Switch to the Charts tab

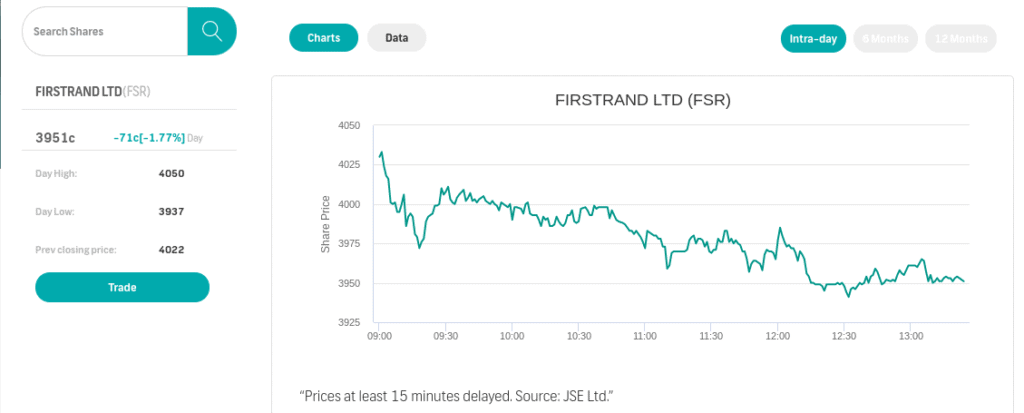[x=323, y=38]
